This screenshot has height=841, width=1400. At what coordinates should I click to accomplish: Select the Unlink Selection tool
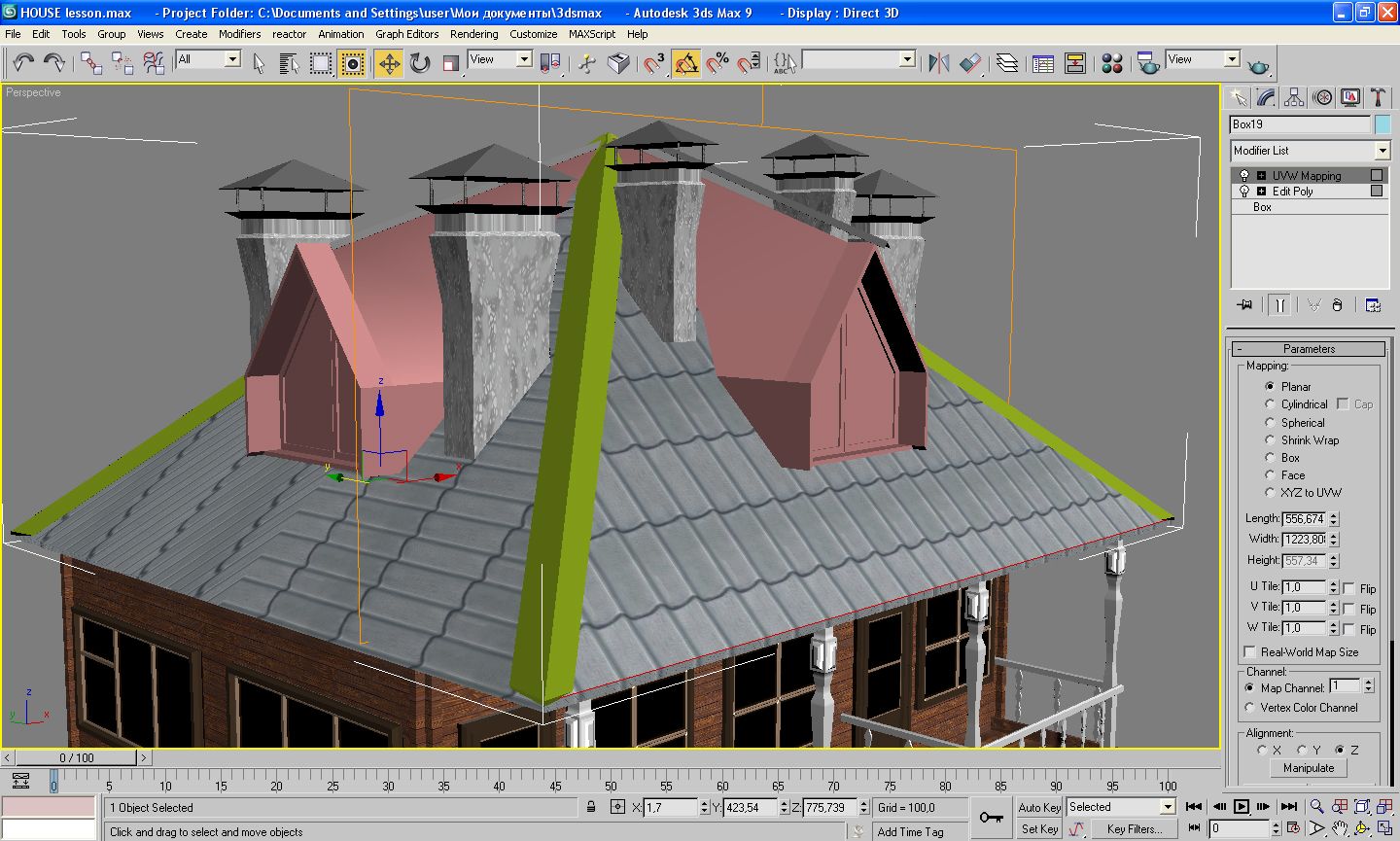(122, 63)
